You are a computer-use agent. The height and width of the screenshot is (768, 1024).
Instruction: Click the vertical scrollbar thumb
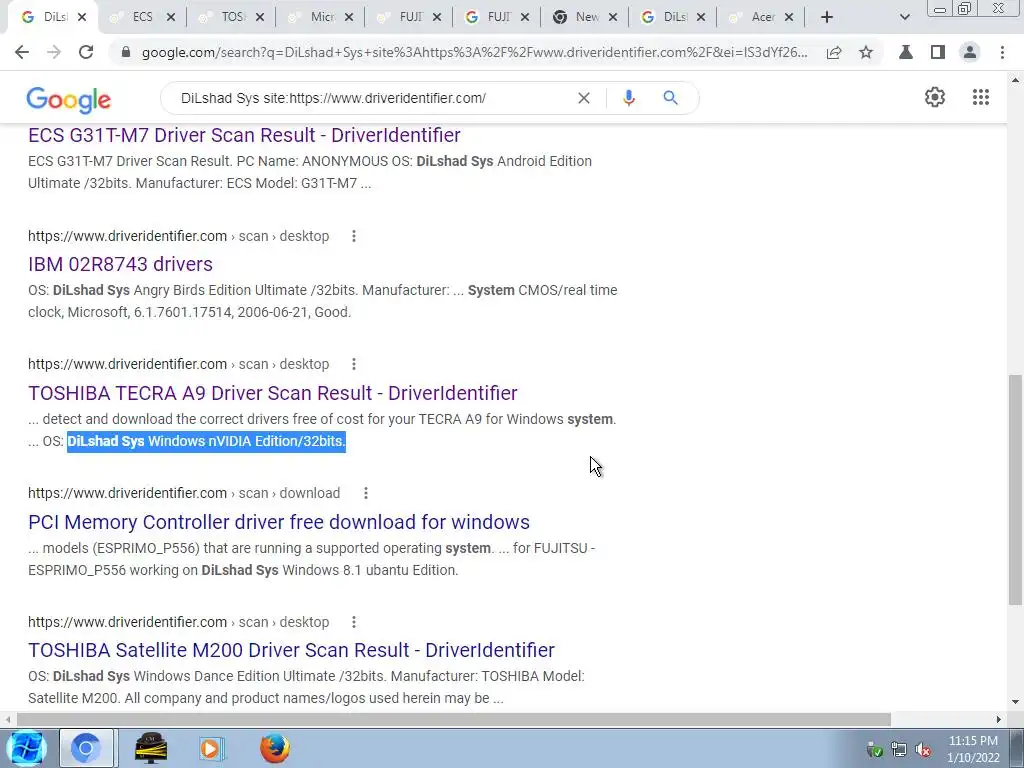[x=1016, y=490]
